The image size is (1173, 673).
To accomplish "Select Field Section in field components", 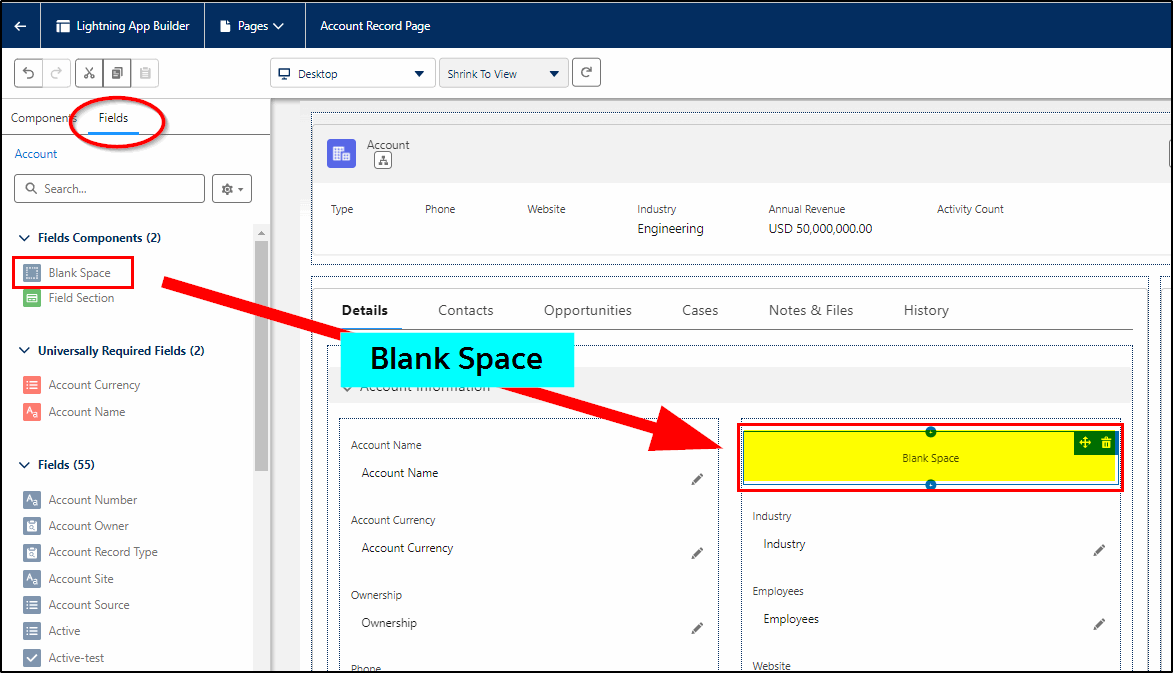I will [82, 298].
